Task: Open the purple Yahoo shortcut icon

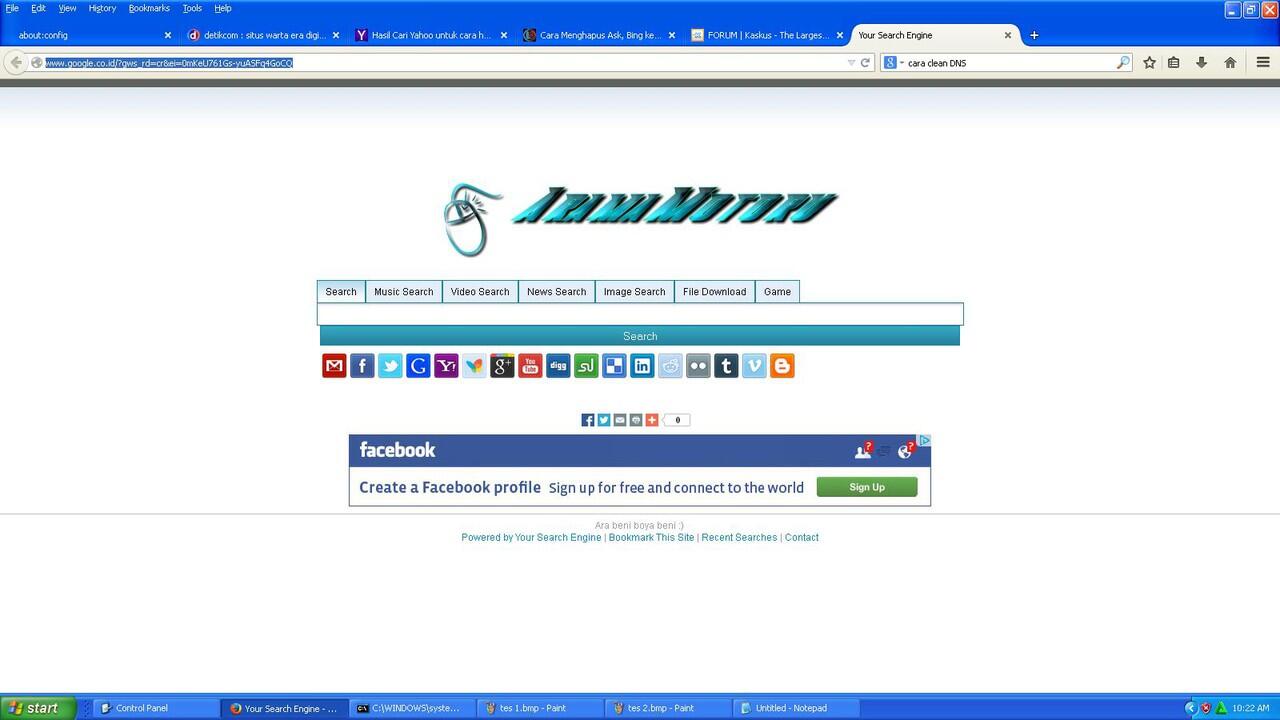Action: tap(446, 366)
